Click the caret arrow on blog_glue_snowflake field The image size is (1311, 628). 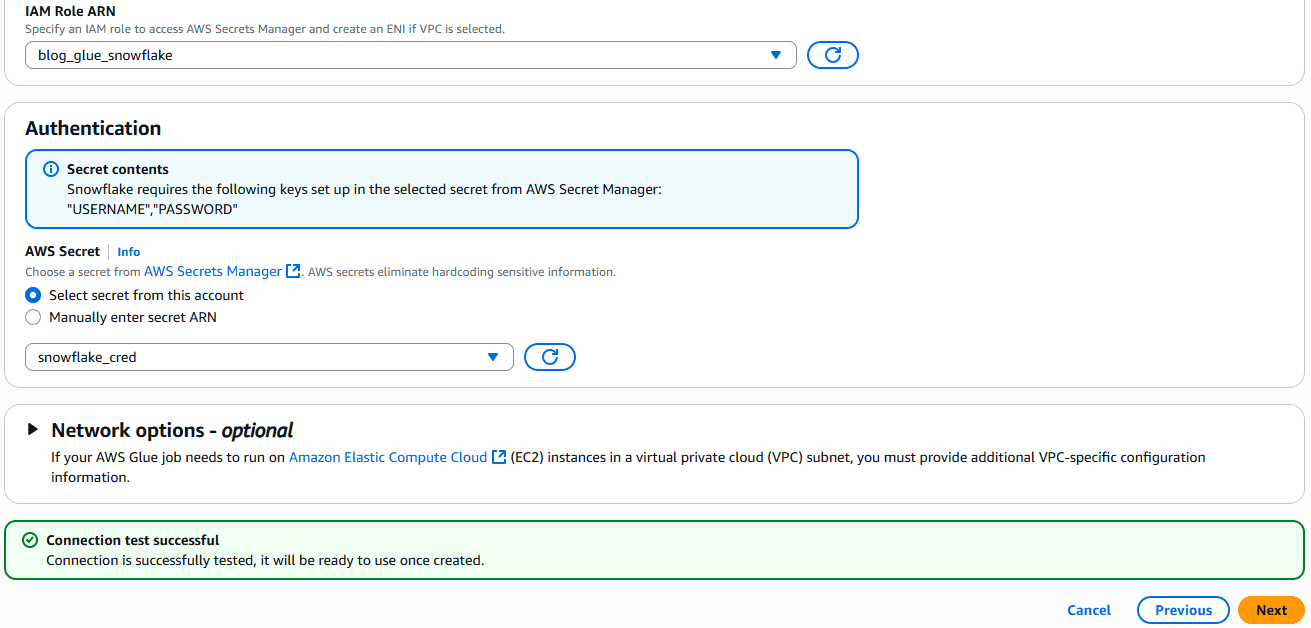[776, 55]
